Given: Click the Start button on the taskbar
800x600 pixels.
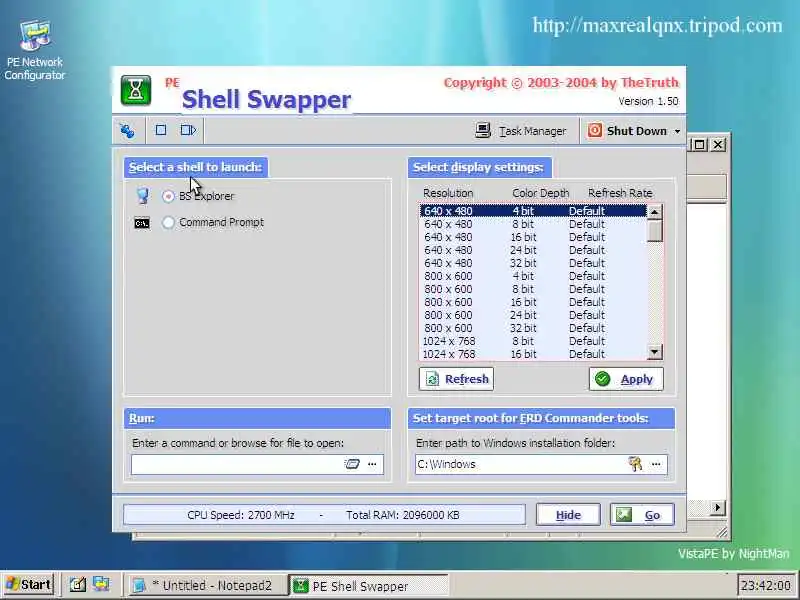Looking at the screenshot, I should (28, 584).
